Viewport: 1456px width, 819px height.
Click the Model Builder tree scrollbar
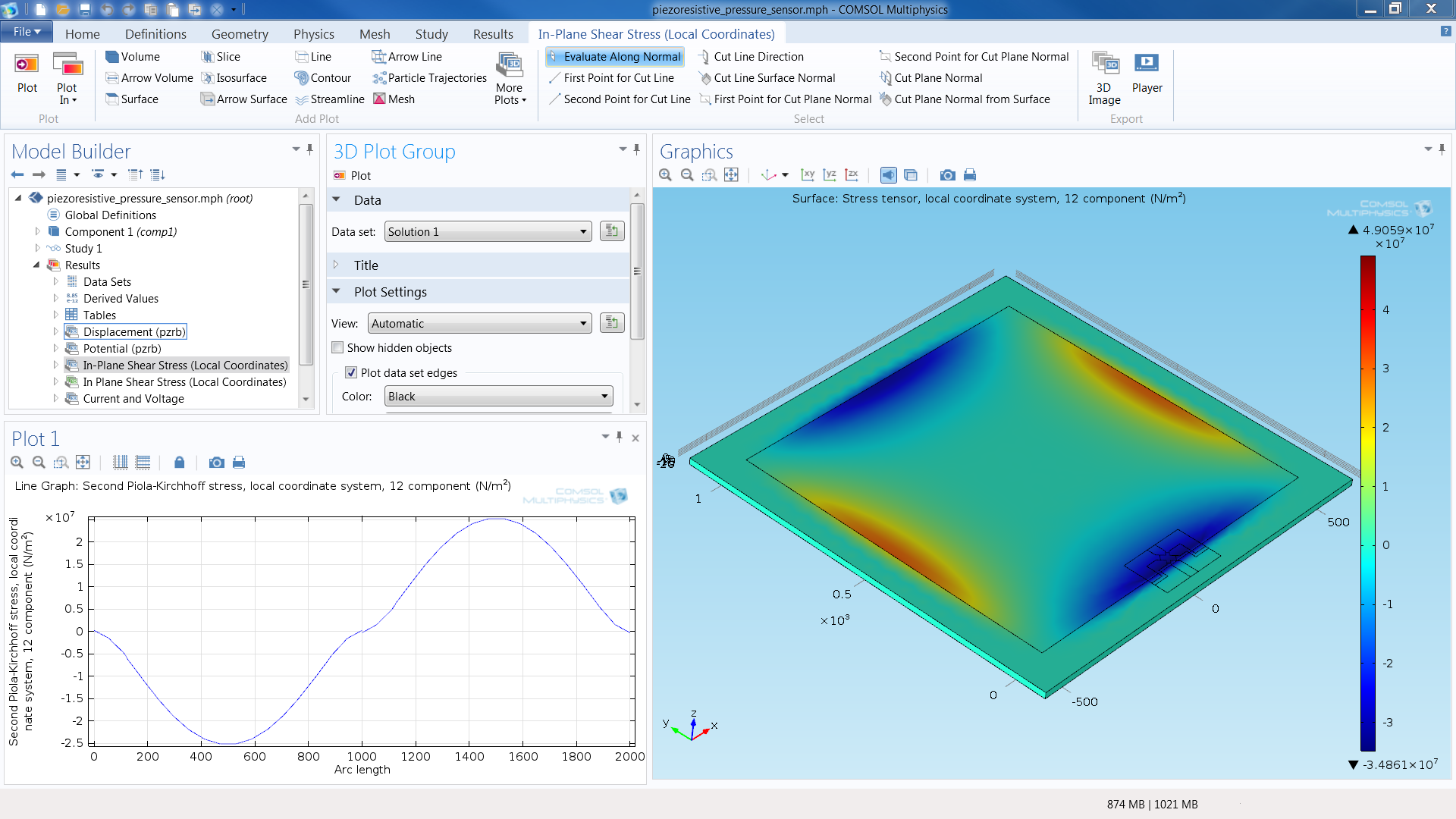306,284
